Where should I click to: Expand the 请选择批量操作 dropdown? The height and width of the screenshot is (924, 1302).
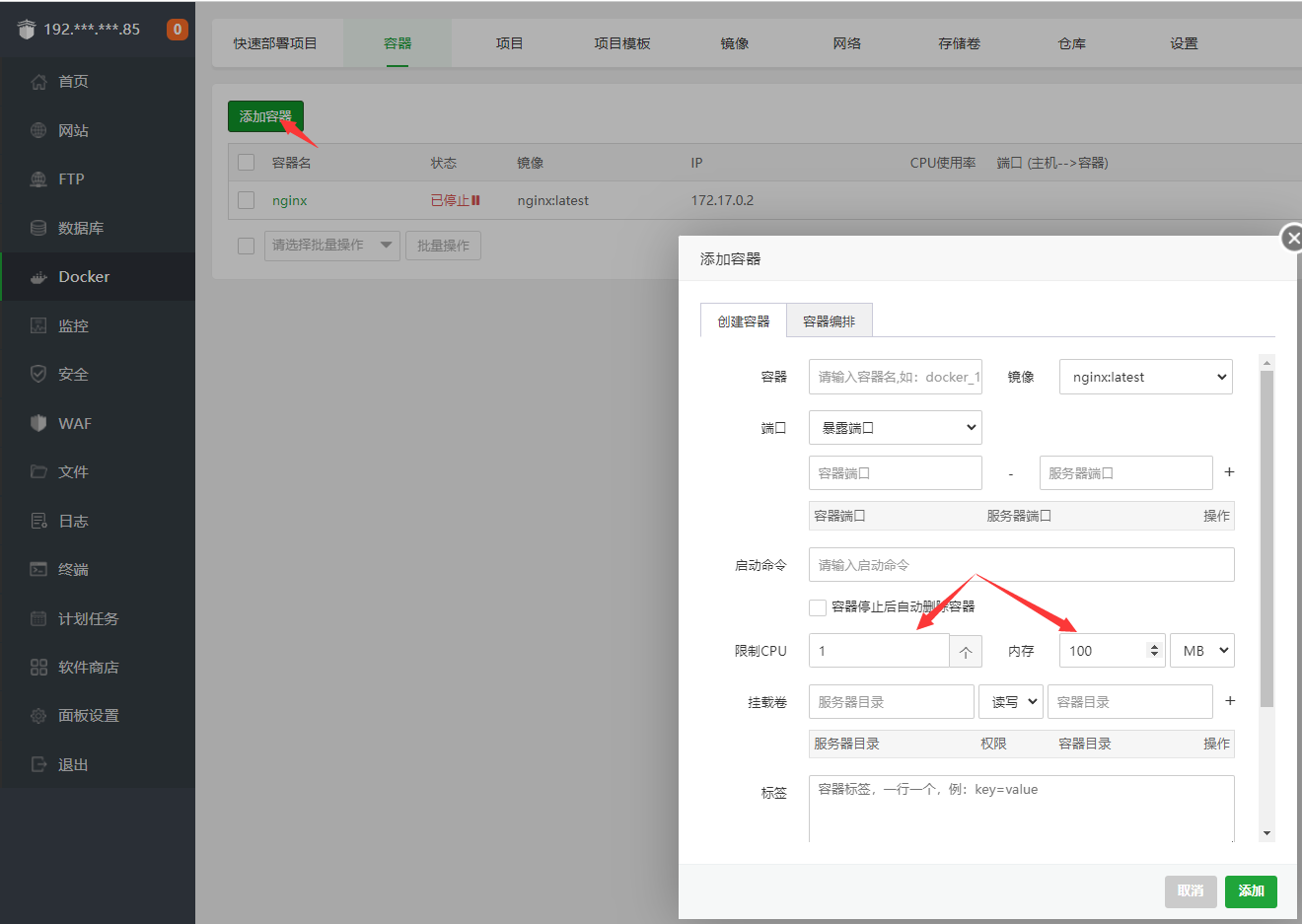coord(332,246)
